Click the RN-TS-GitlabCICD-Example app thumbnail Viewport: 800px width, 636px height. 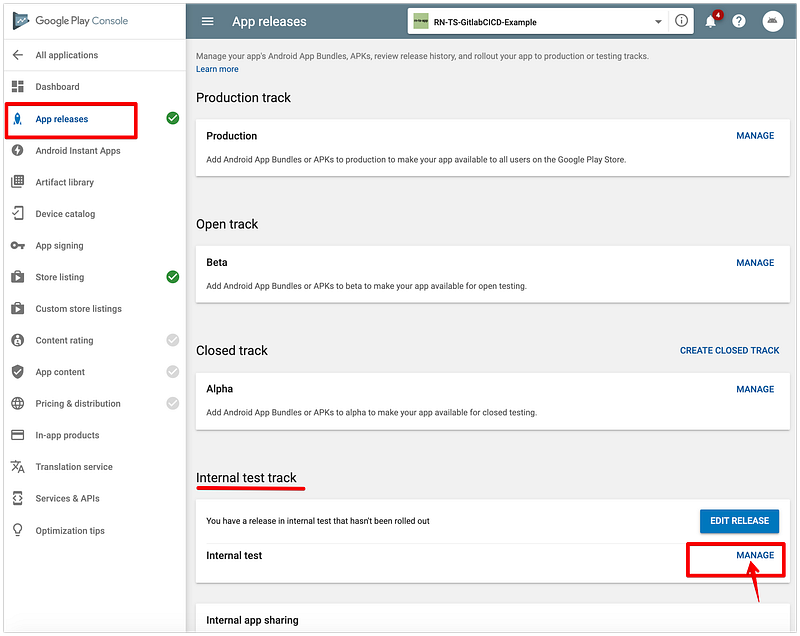(x=421, y=21)
